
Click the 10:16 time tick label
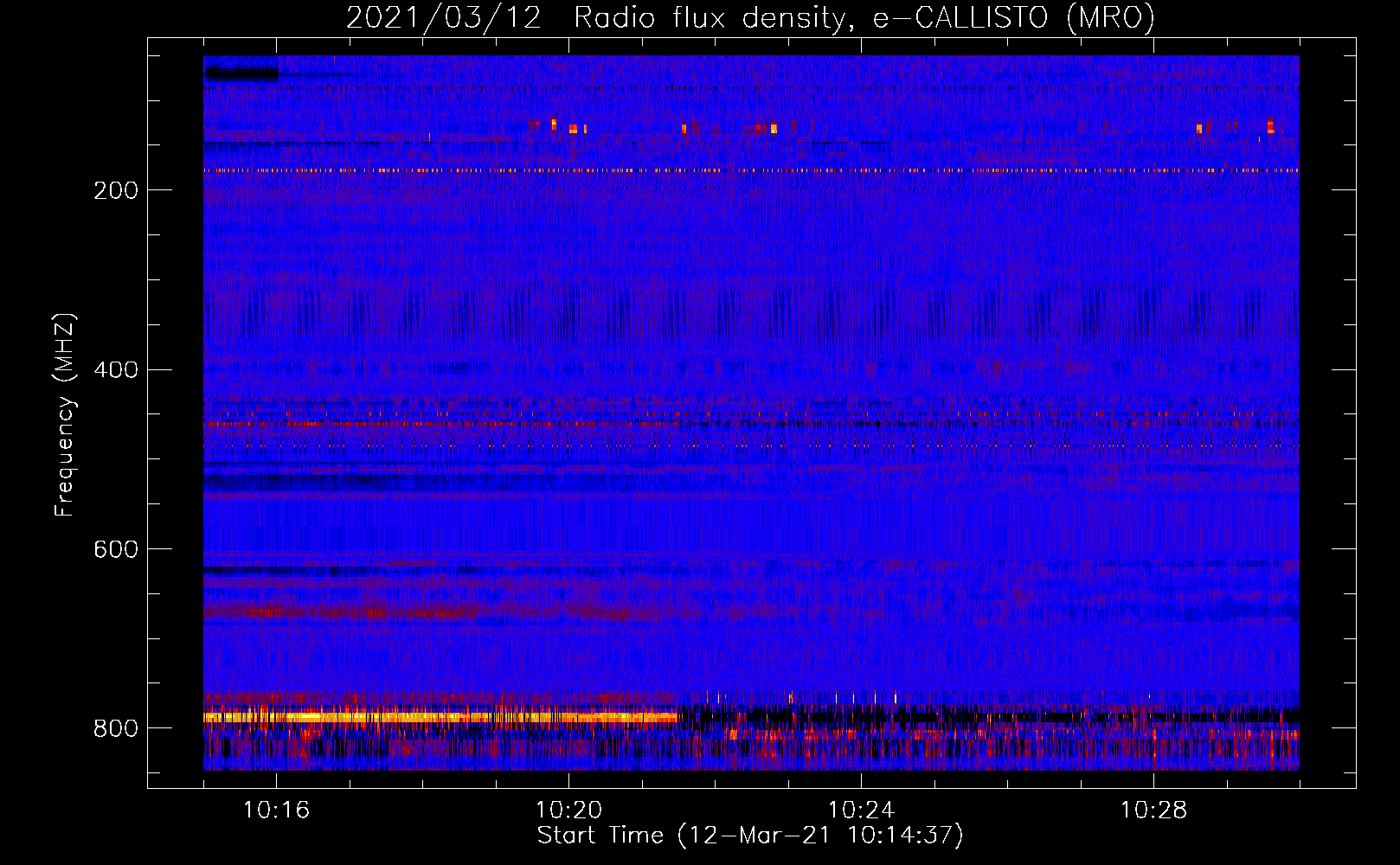tap(276, 811)
